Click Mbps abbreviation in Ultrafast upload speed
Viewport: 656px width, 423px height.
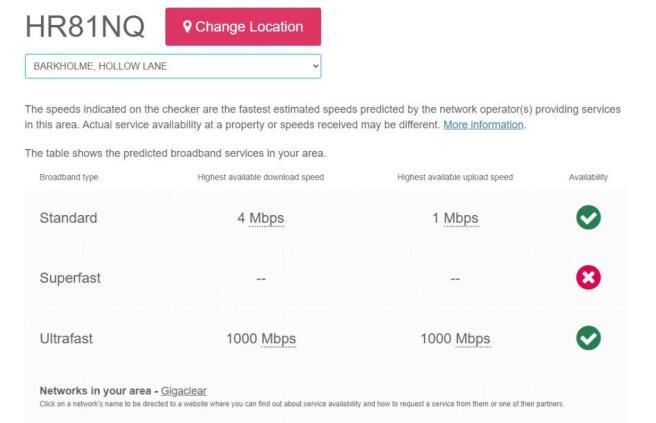point(472,339)
